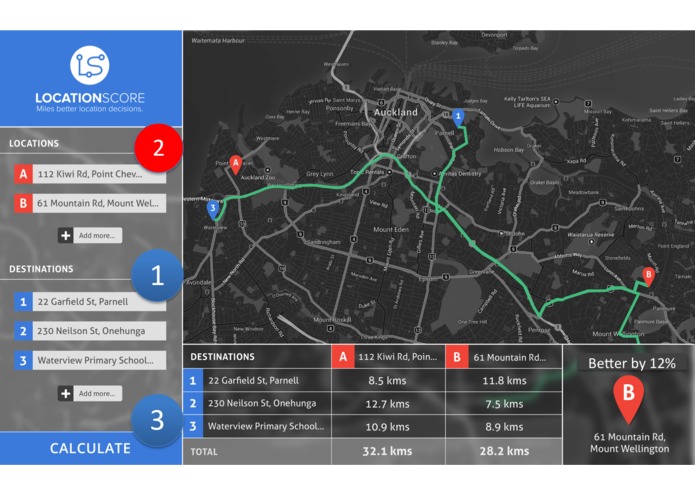Select 112 Kiwi Rd column header text
The image size is (695, 494).
click(398, 357)
